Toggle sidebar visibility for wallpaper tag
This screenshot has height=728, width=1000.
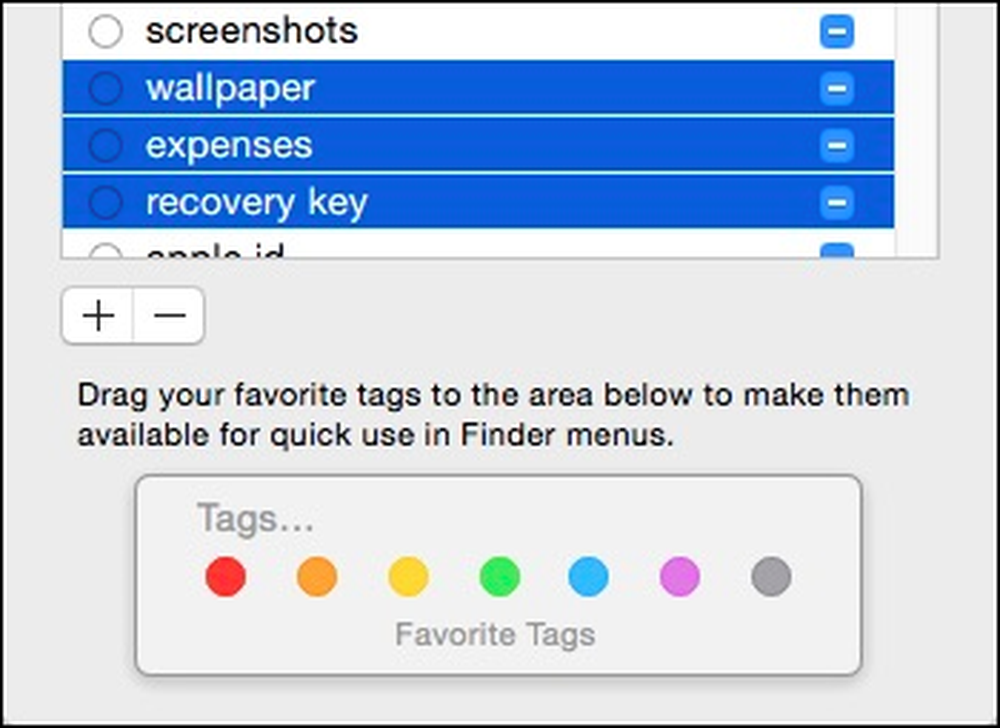point(837,88)
